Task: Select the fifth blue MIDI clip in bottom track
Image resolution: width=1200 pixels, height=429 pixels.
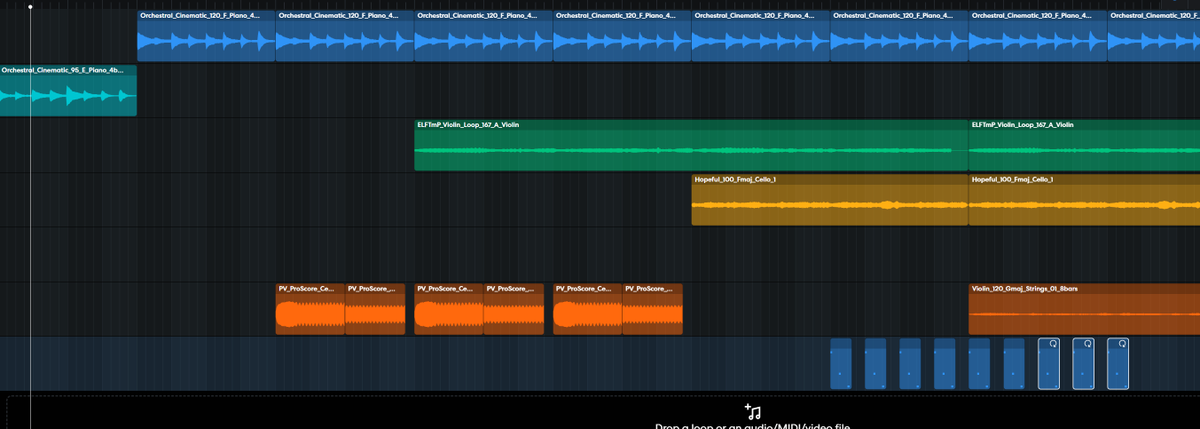Action: (x=980, y=363)
